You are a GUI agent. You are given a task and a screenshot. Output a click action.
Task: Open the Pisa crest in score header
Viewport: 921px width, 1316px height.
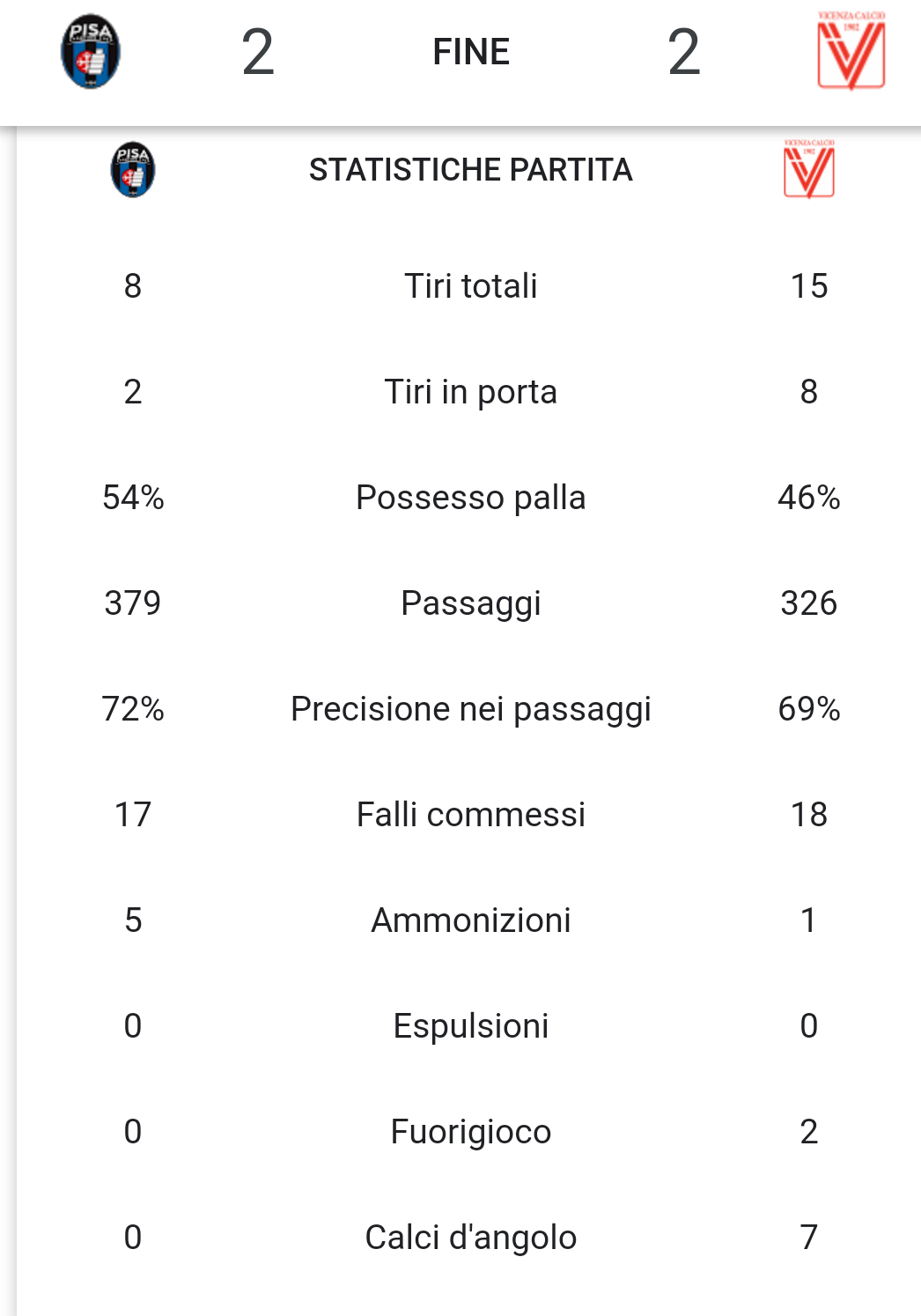(91, 51)
